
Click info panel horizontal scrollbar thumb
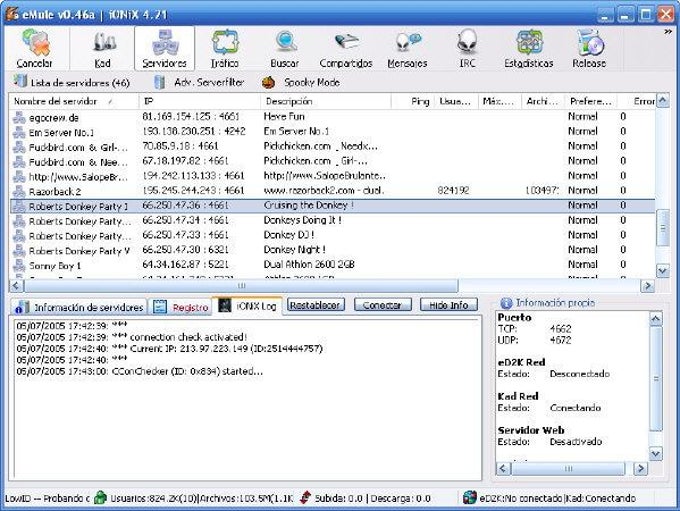[568, 468]
